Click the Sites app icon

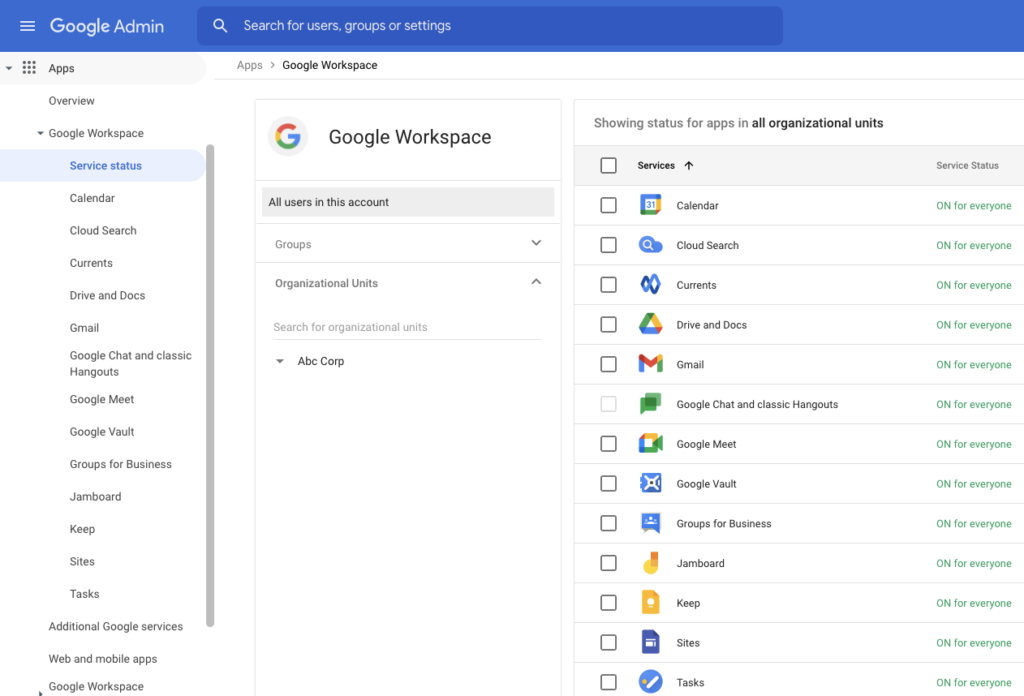[x=650, y=642]
